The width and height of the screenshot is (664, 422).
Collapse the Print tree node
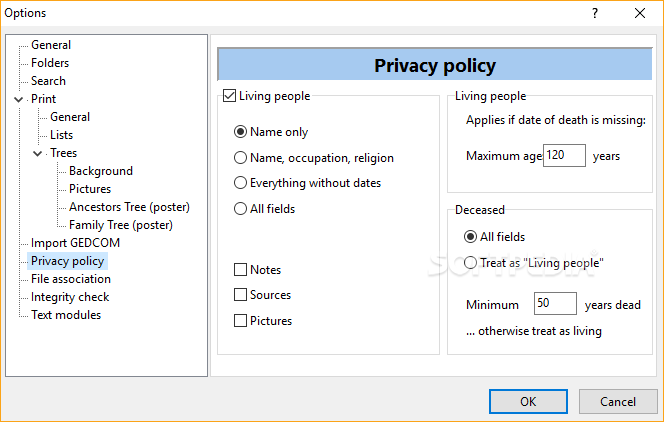click(x=19, y=99)
